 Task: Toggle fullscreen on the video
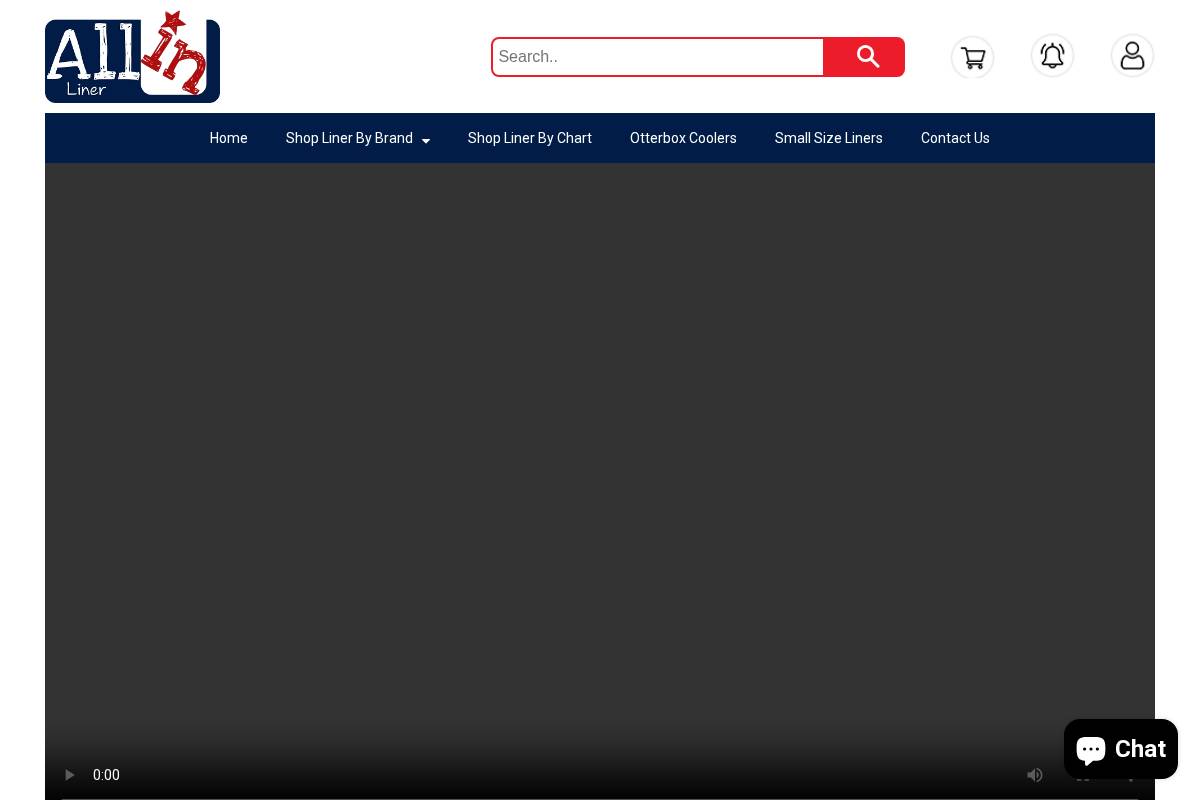1084,775
